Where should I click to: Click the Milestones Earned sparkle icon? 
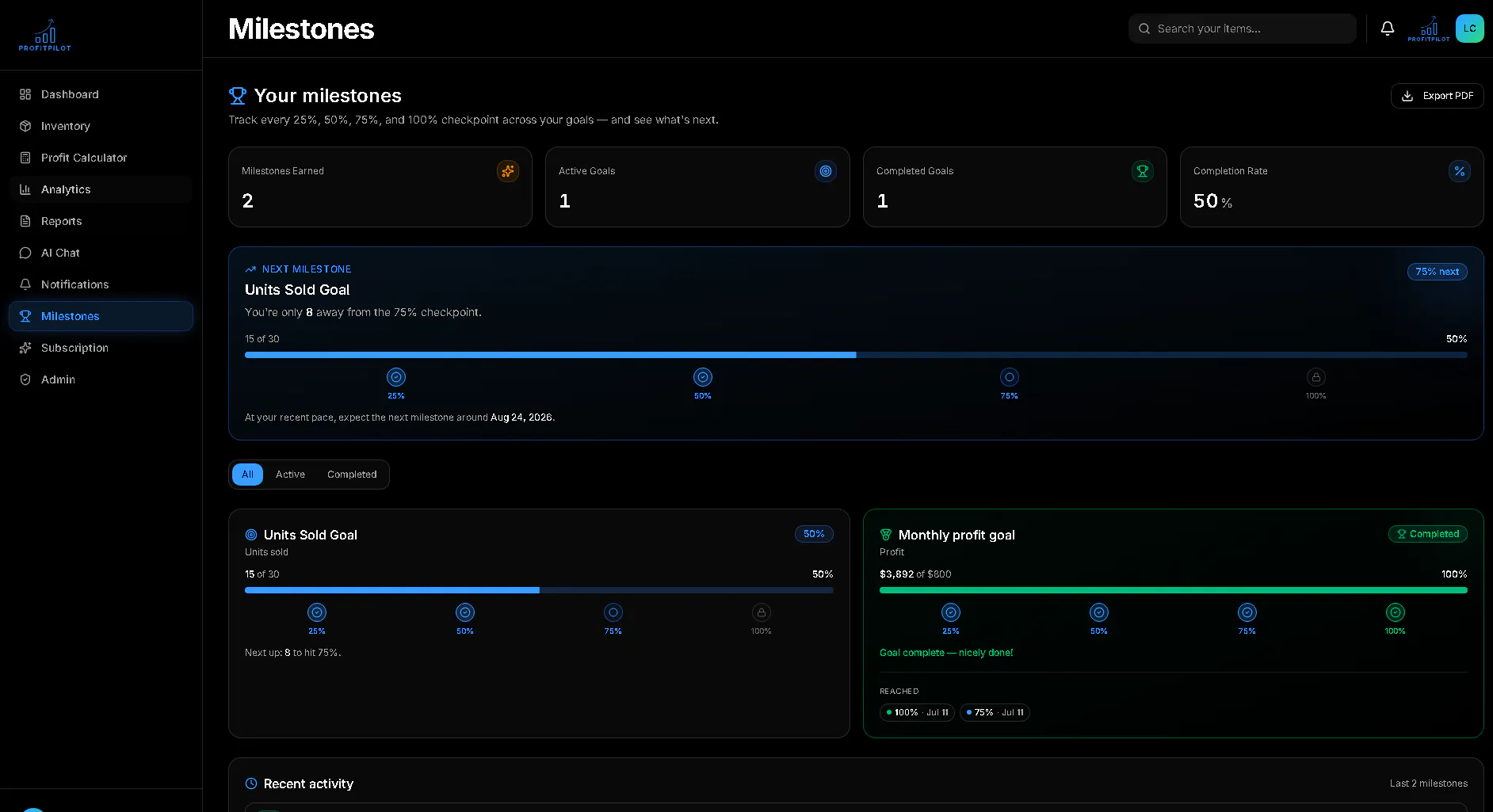[x=508, y=171]
